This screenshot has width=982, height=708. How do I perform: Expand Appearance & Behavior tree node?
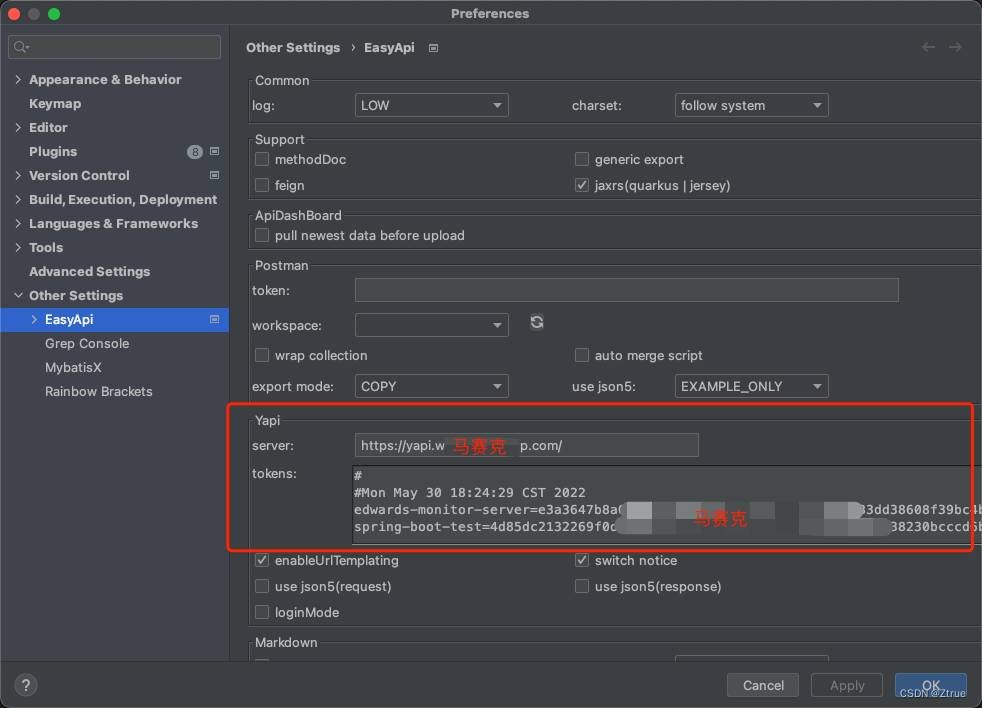(18, 80)
